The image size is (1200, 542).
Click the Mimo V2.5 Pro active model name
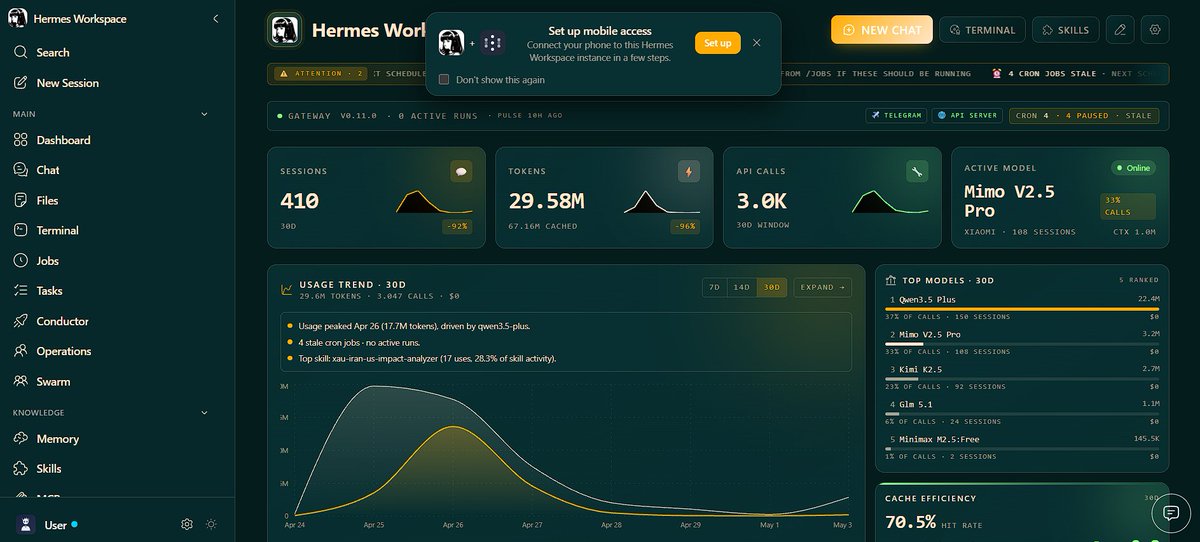point(1009,201)
